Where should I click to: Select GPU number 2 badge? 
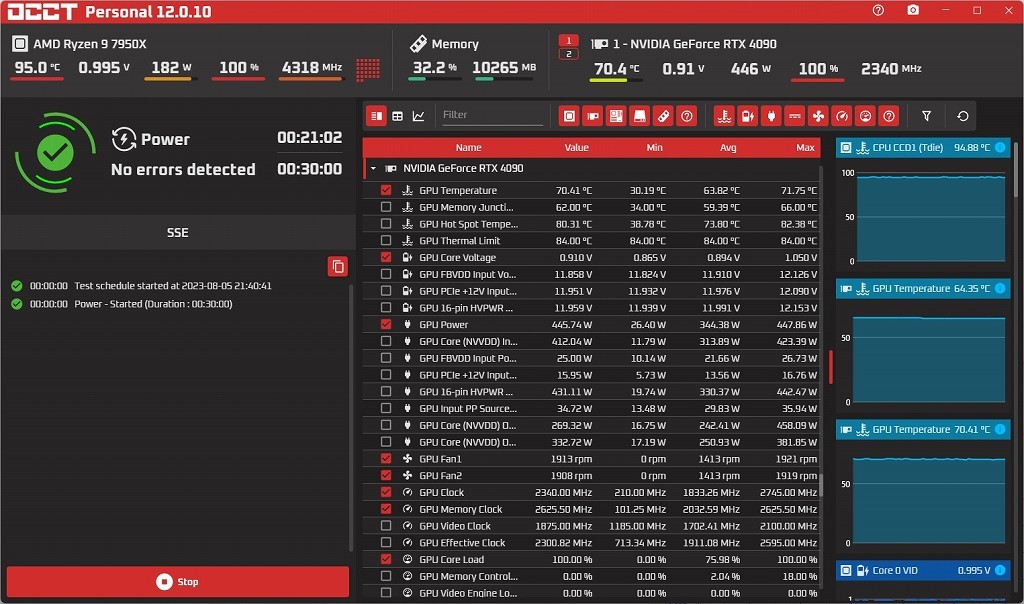[569, 54]
